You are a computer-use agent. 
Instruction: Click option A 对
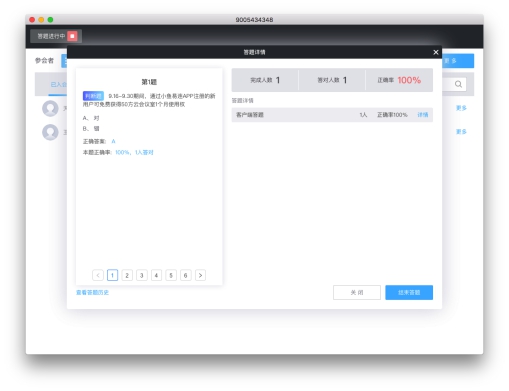pyautogui.click(x=91, y=118)
